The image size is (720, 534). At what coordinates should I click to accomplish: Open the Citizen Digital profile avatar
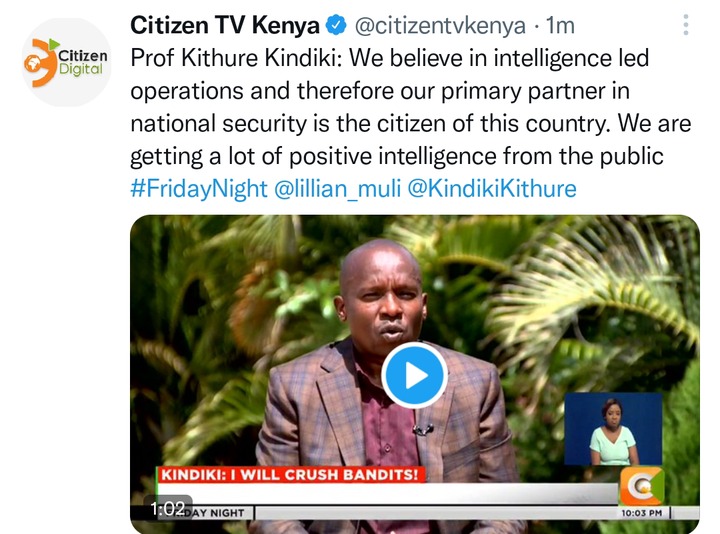(67, 62)
